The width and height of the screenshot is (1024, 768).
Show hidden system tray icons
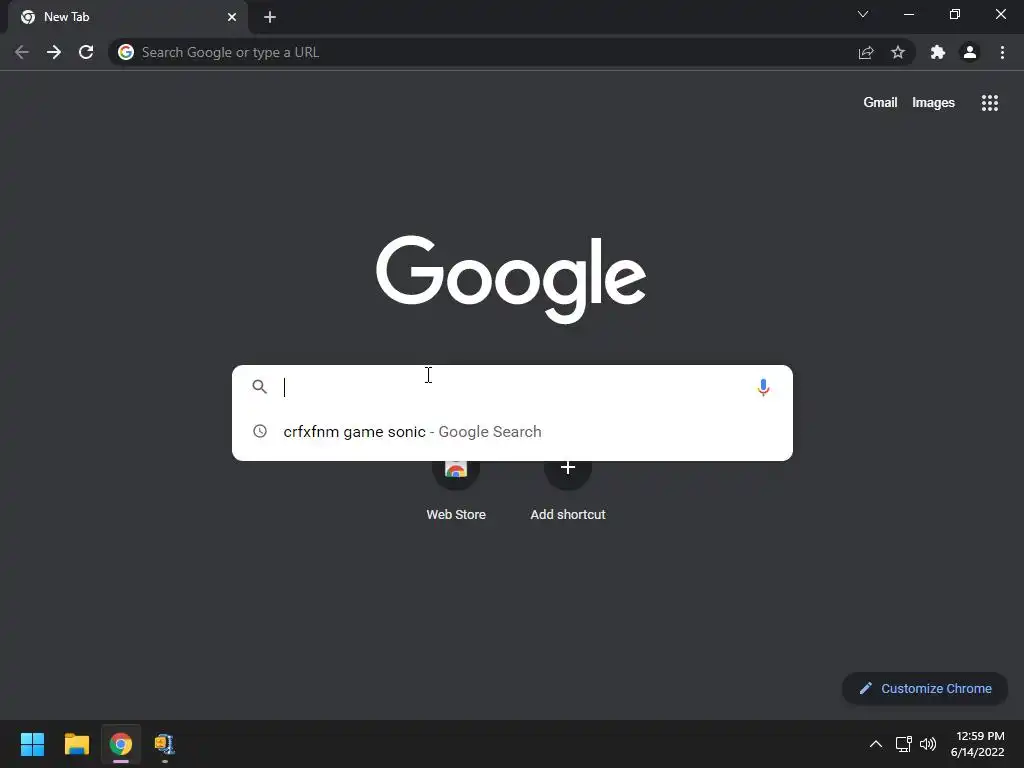876,744
